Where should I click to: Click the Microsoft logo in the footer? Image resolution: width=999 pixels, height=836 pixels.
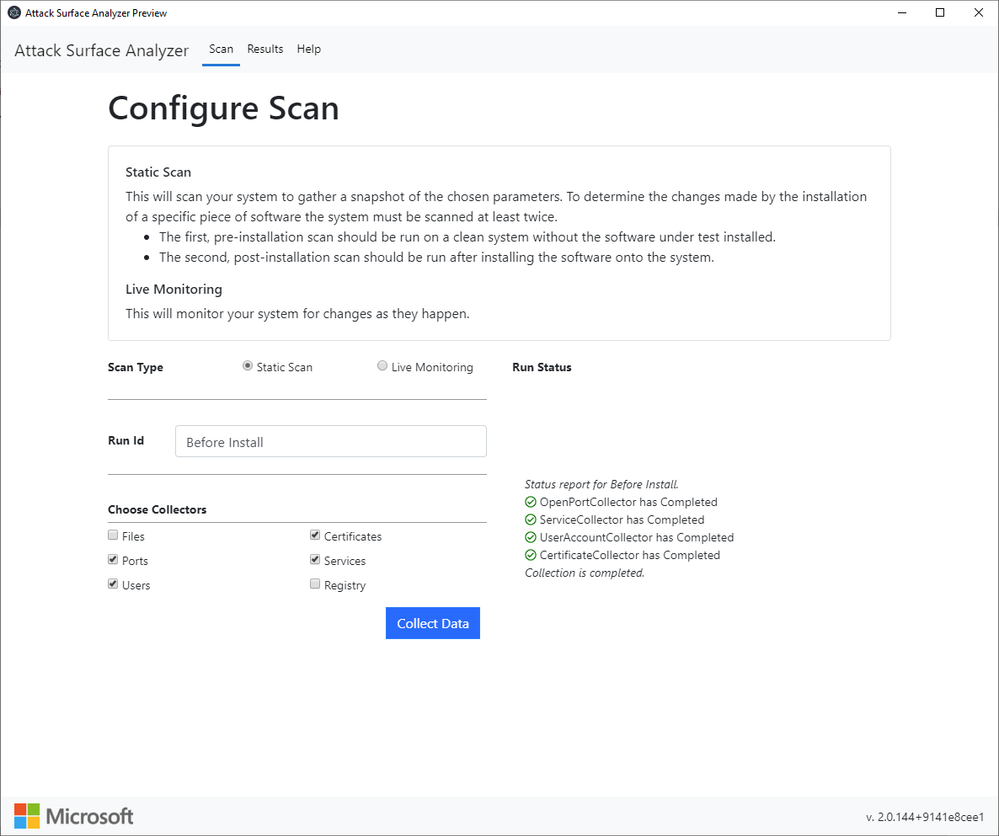point(74,816)
